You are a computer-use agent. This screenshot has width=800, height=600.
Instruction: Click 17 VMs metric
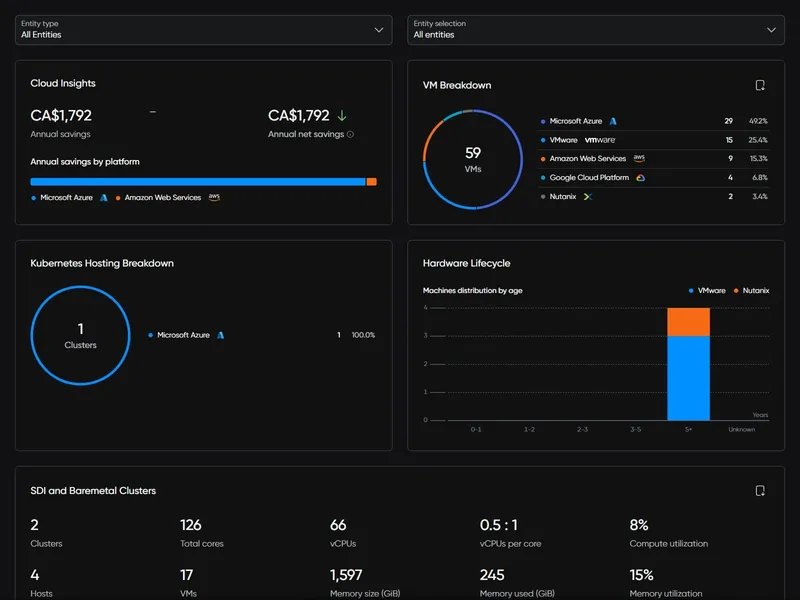(x=188, y=583)
